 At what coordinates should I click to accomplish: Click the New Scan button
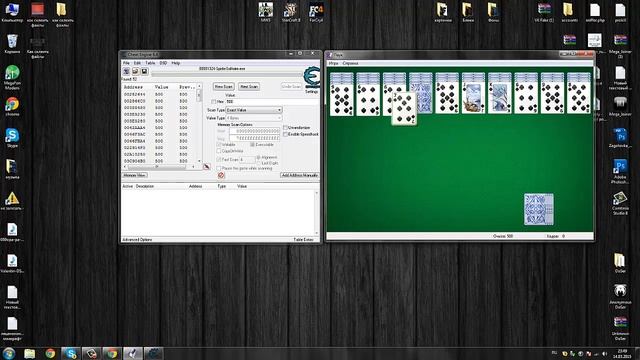(x=224, y=87)
